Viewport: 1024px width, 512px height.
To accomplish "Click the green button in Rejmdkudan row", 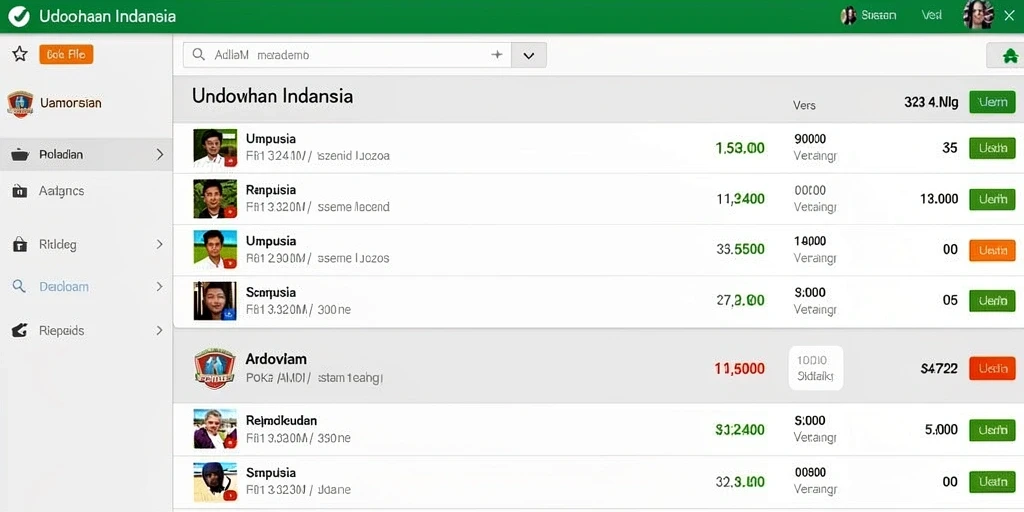I will tap(992, 430).
